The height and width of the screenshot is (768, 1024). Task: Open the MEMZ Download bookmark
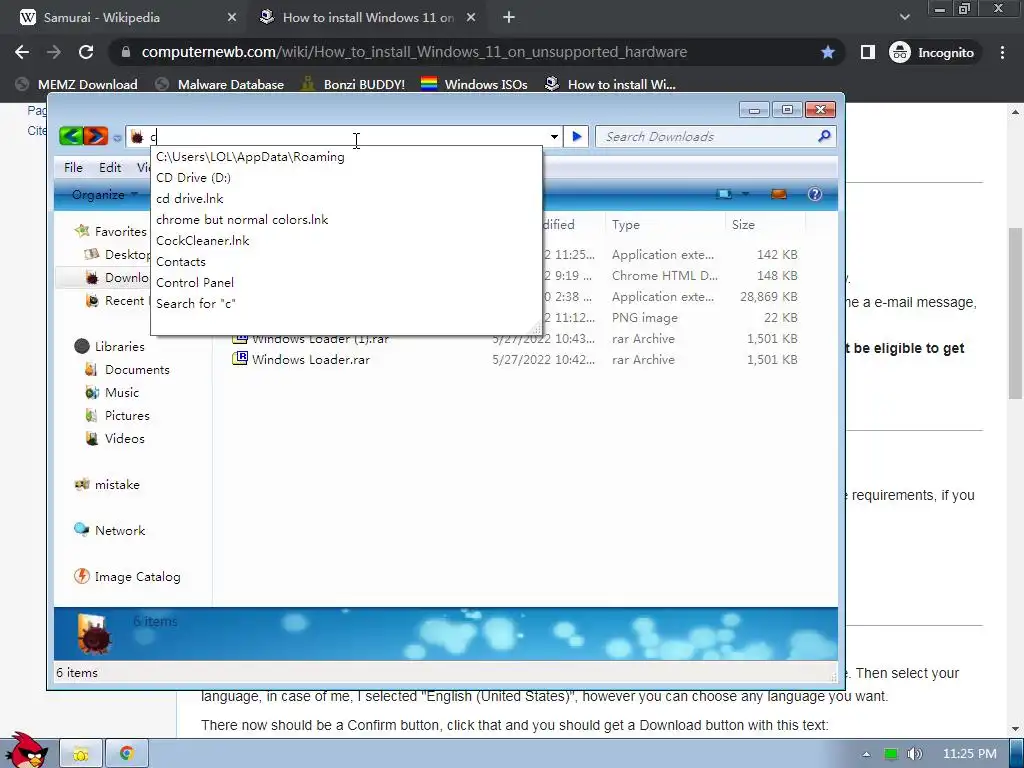(x=76, y=84)
